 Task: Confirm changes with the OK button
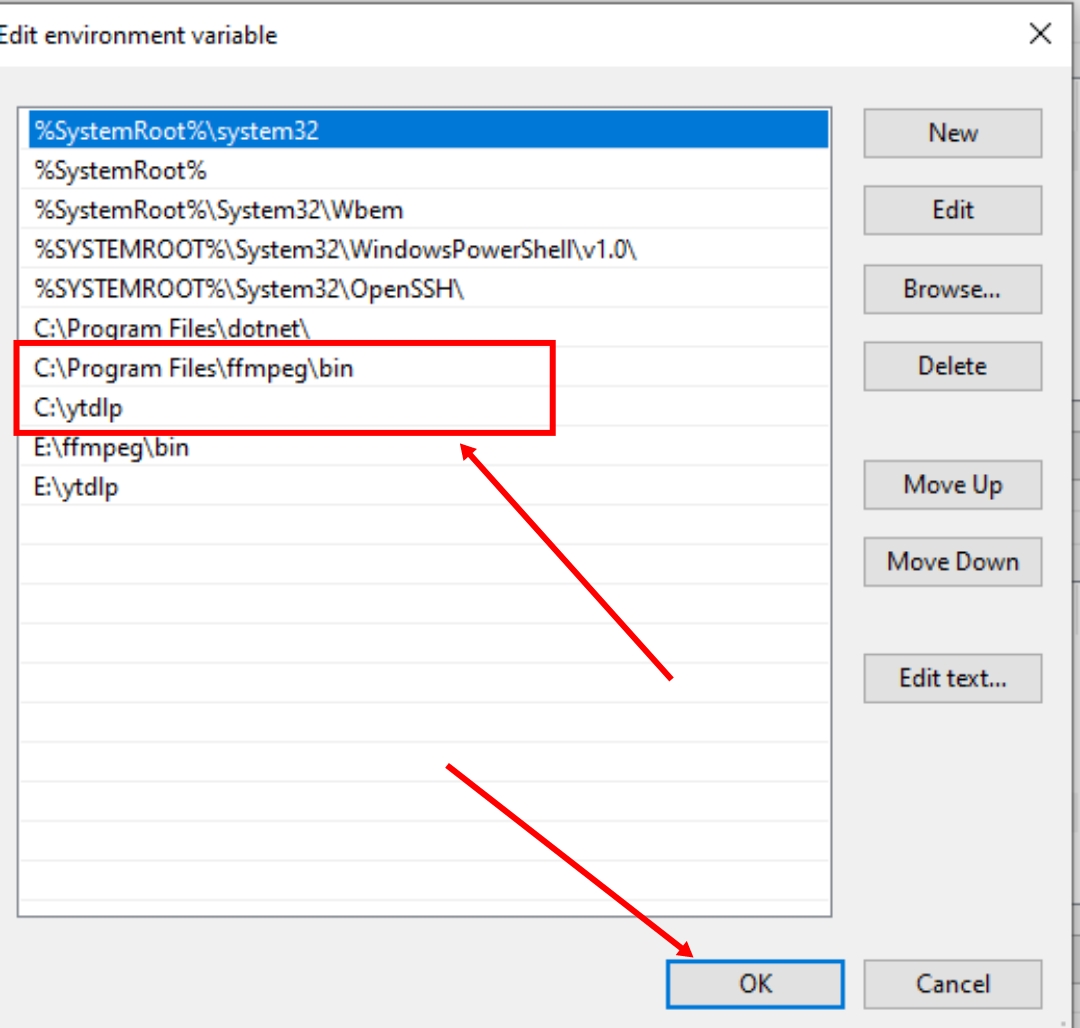click(x=755, y=984)
